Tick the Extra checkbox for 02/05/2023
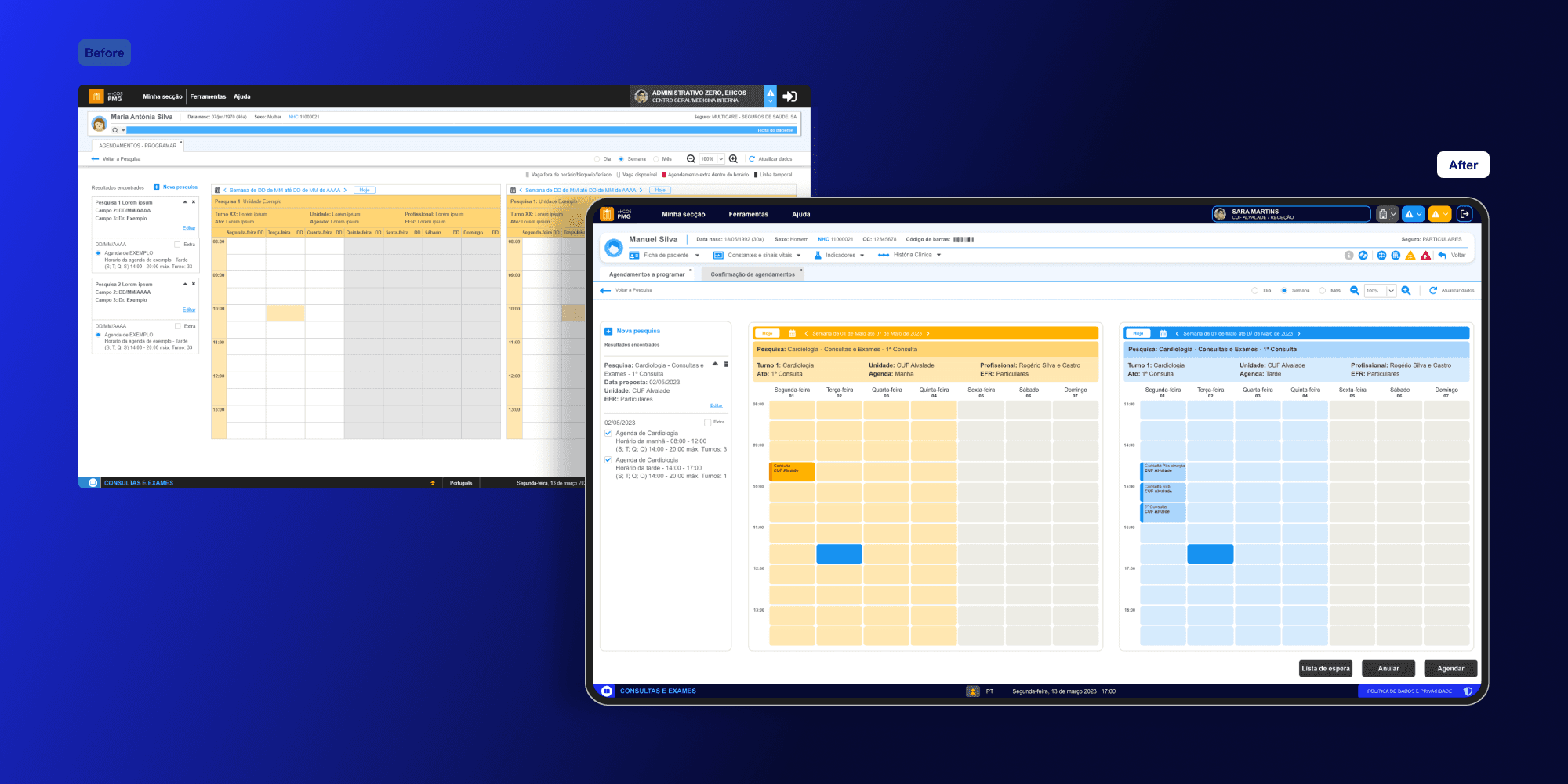This screenshot has height=784, width=1568. 707,423
